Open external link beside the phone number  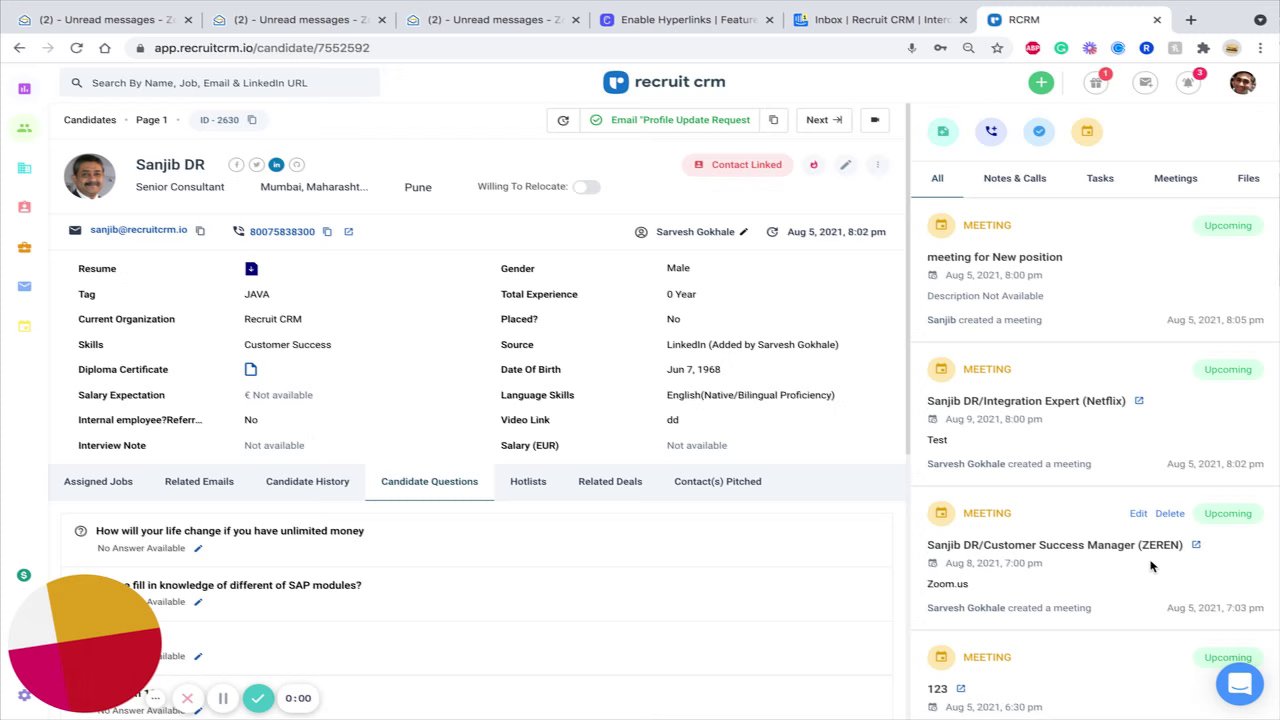pos(348,232)
